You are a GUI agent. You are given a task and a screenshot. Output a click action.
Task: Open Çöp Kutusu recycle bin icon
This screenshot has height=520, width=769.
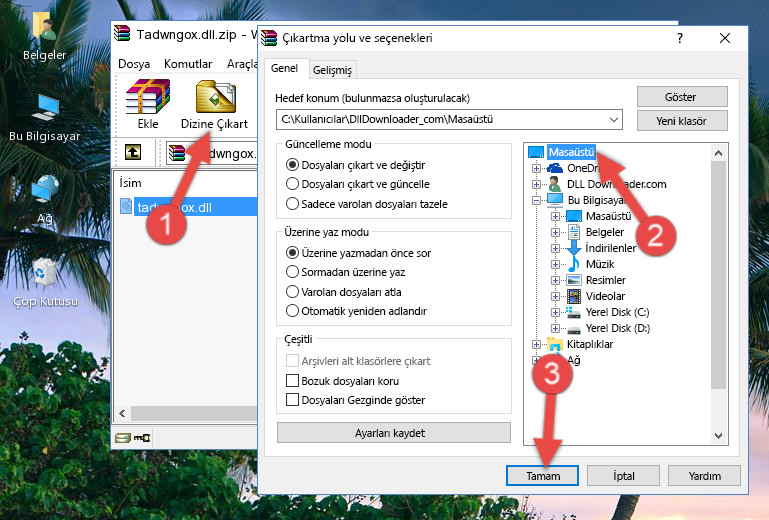coord(45,282)
